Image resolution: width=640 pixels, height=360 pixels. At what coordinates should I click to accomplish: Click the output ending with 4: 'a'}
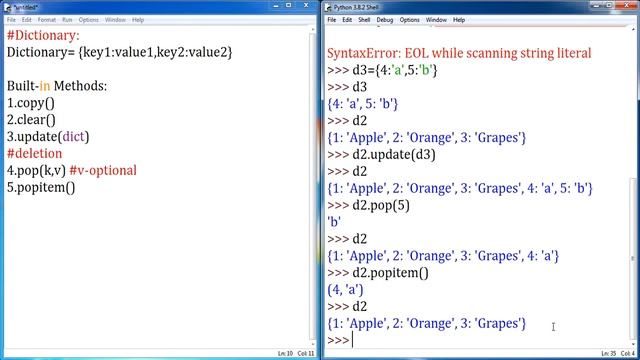[443, 256]
